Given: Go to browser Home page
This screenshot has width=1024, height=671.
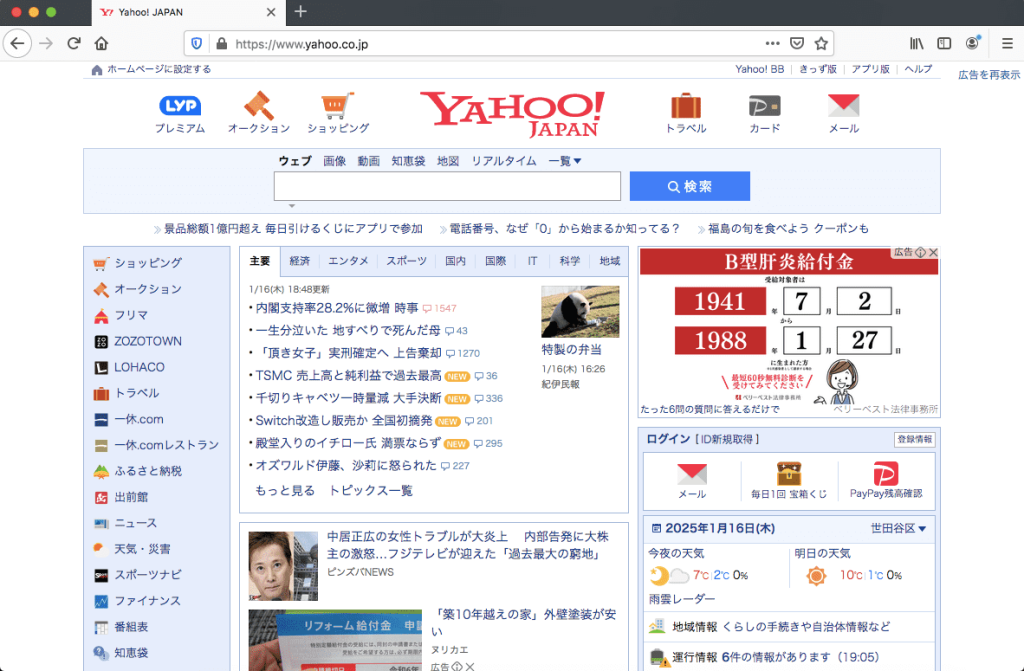Looking at the screenshot, I should coord(101,44).
